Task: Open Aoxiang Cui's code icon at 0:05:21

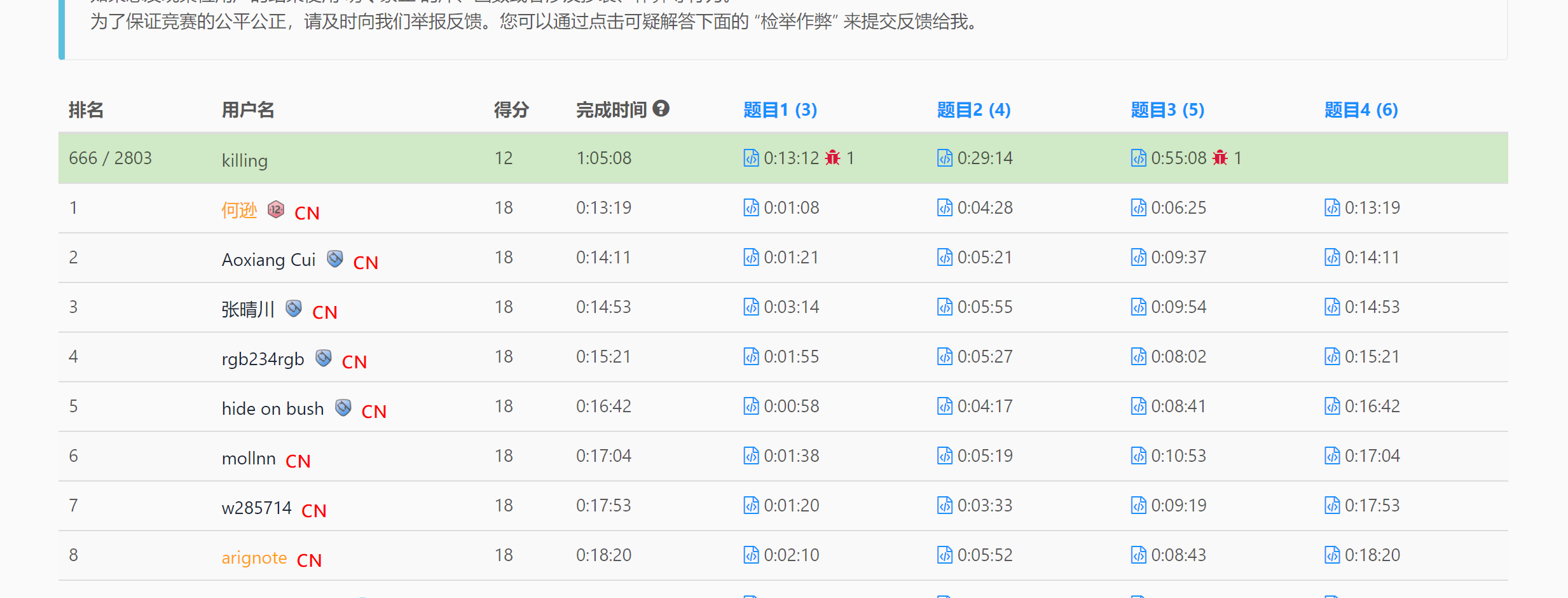Action: [x=945, y=257]
